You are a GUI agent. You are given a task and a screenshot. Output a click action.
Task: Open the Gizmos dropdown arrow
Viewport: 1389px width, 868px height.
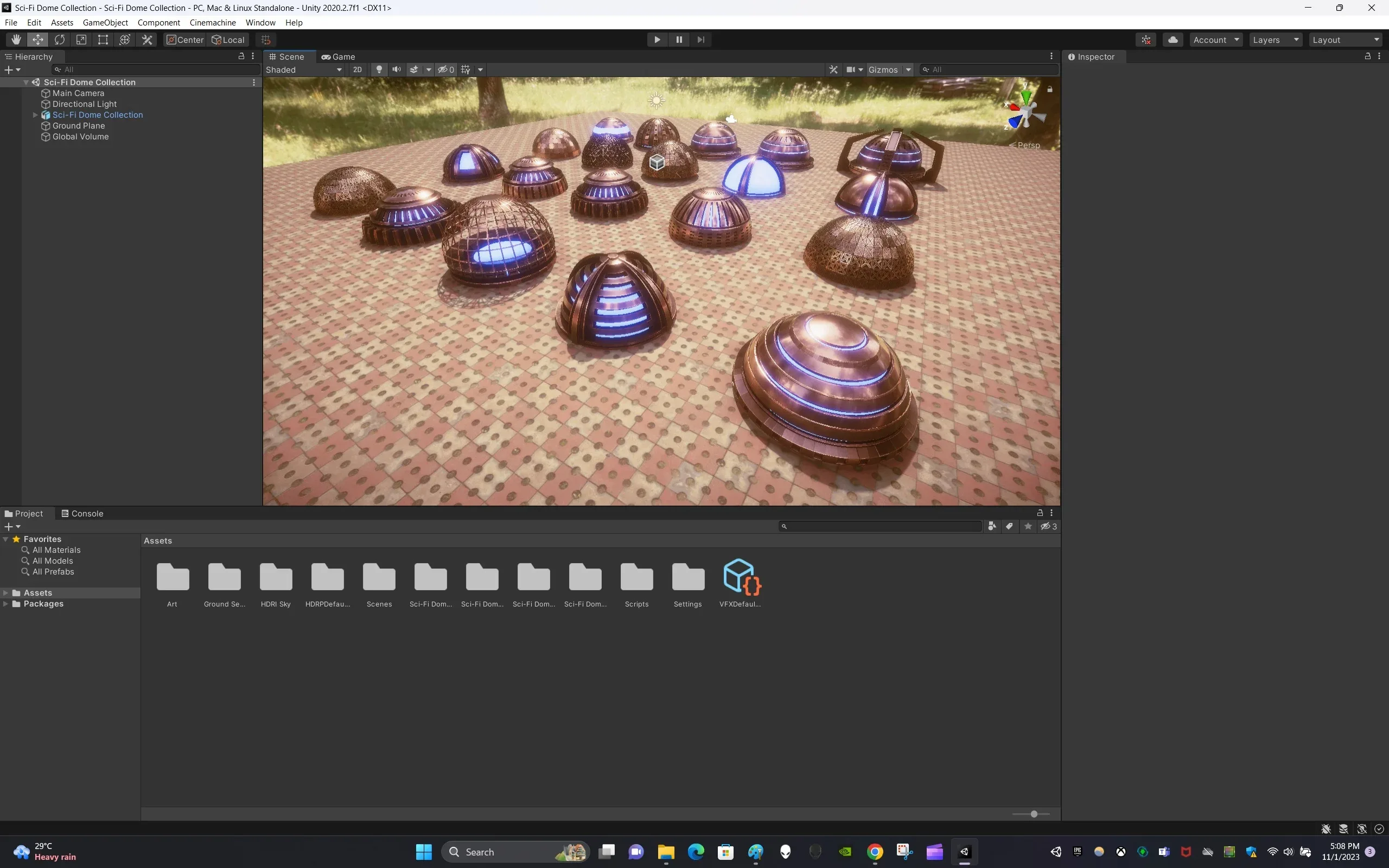(x=908, y=69)
